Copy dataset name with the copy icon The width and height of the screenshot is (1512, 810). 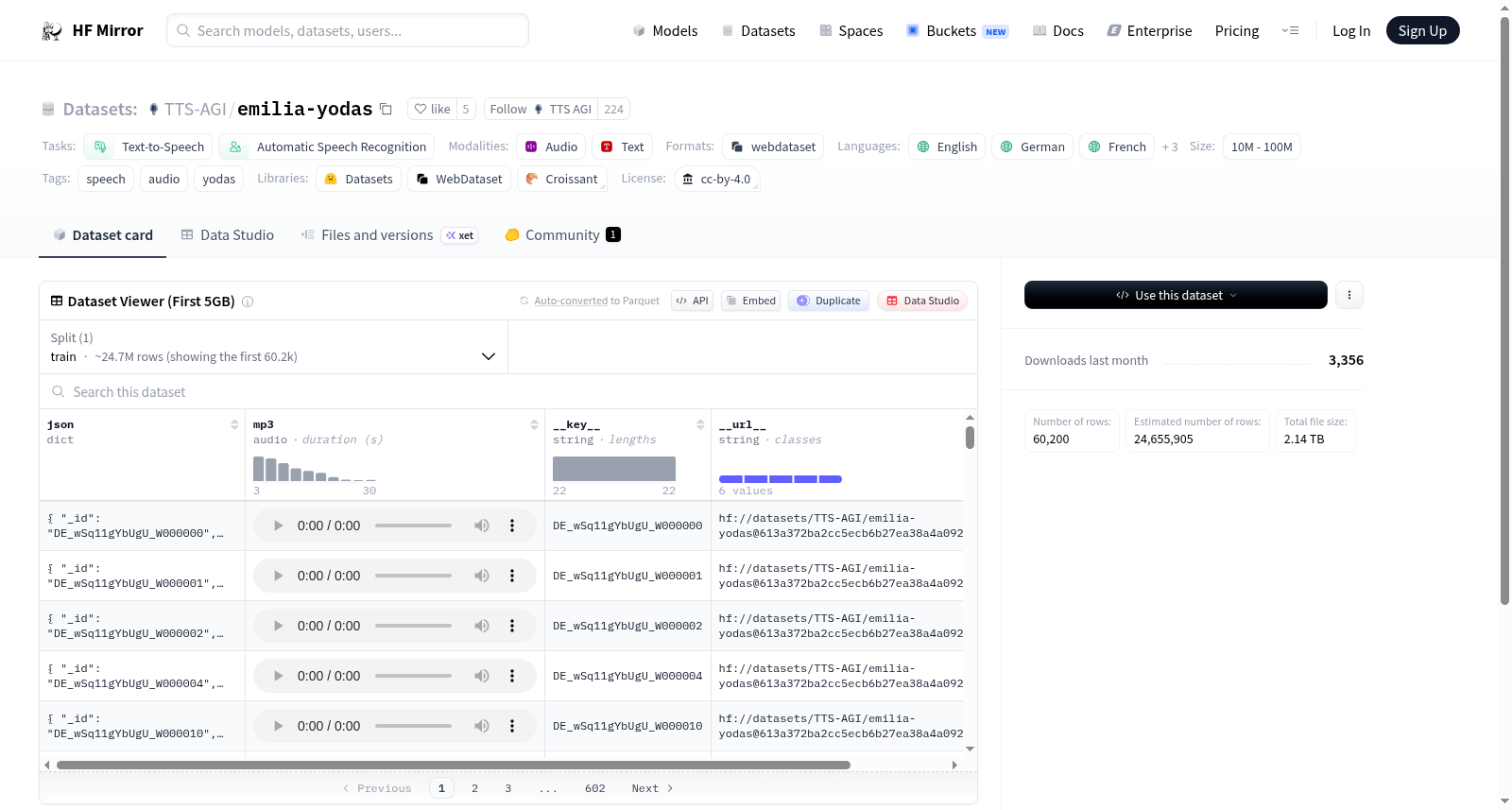coord(386,109)
